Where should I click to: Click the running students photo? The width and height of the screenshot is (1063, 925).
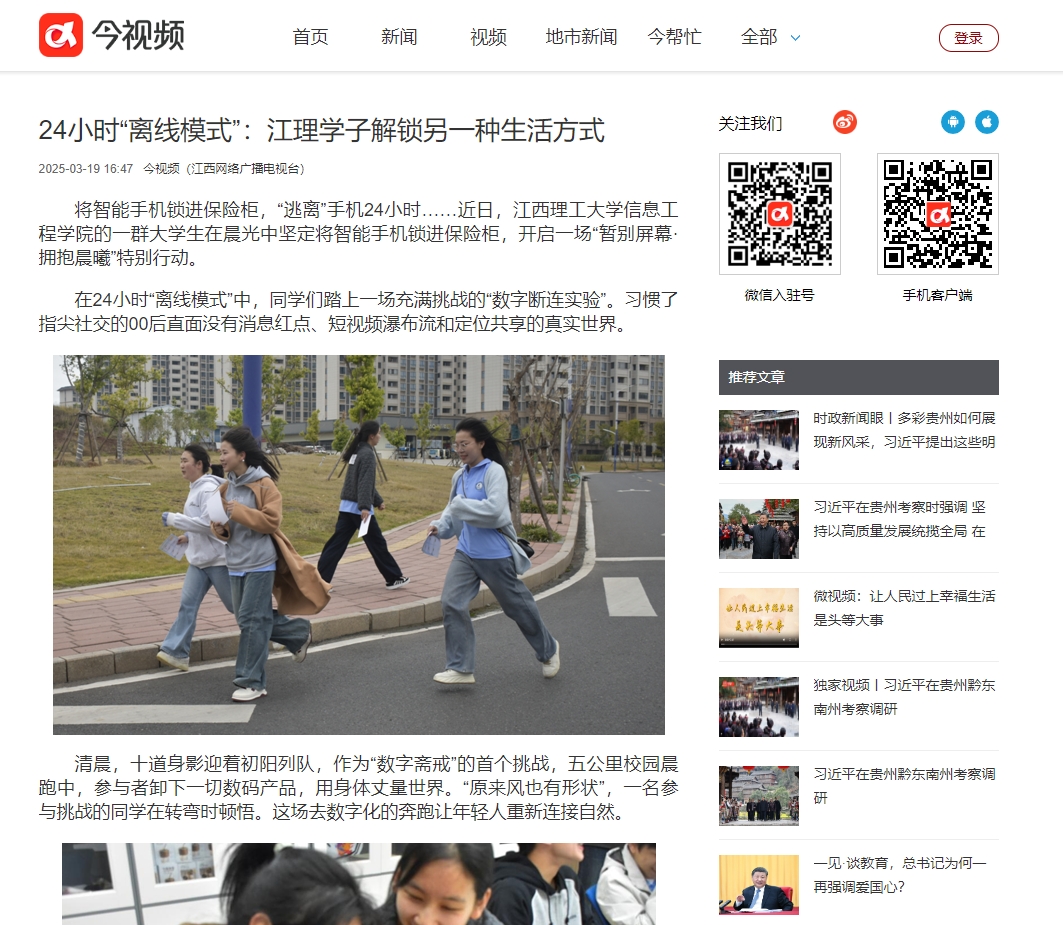pos(358,545)
